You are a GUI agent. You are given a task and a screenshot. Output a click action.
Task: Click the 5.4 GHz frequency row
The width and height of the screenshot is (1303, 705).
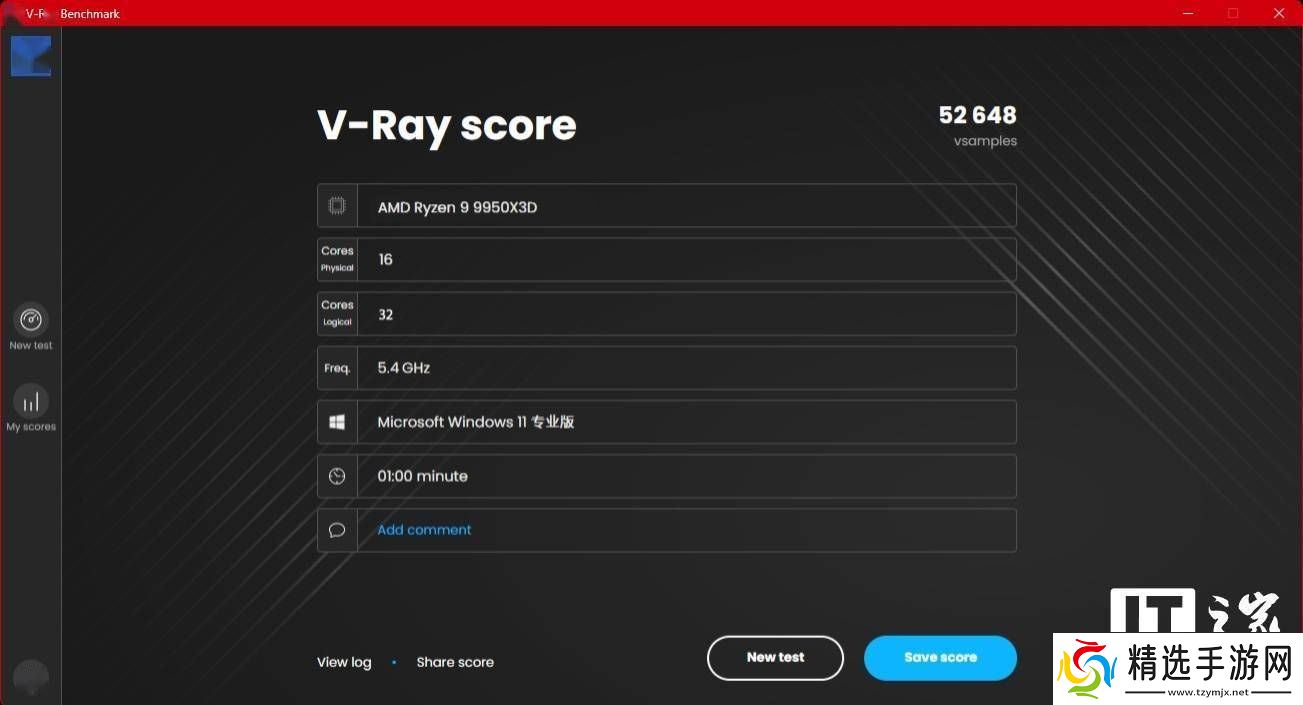(x=686, y=368)
